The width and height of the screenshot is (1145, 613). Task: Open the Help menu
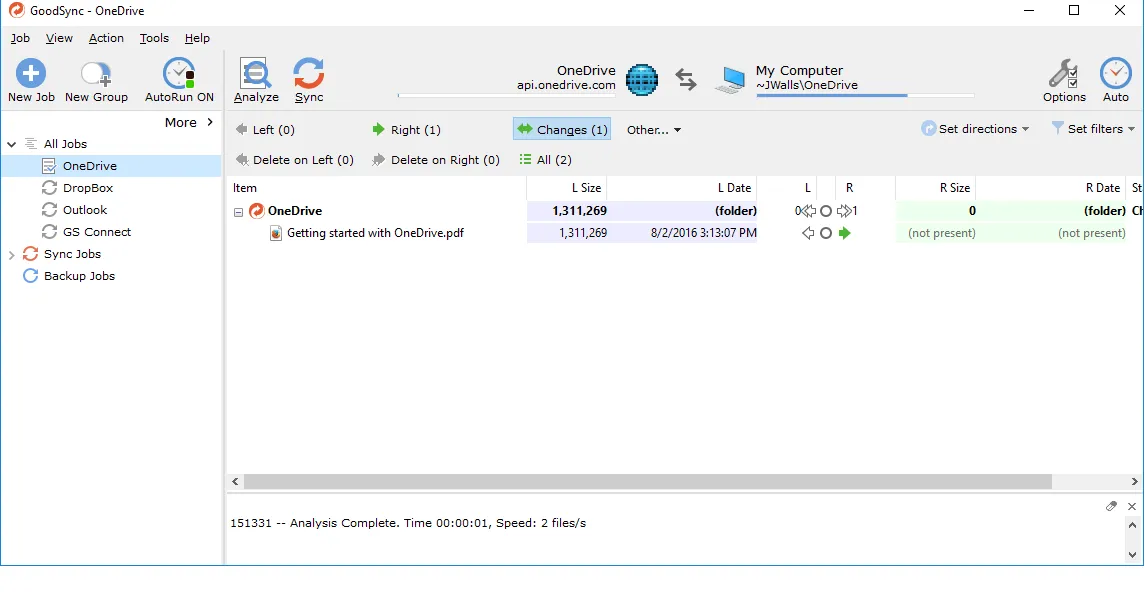[197, 38]
